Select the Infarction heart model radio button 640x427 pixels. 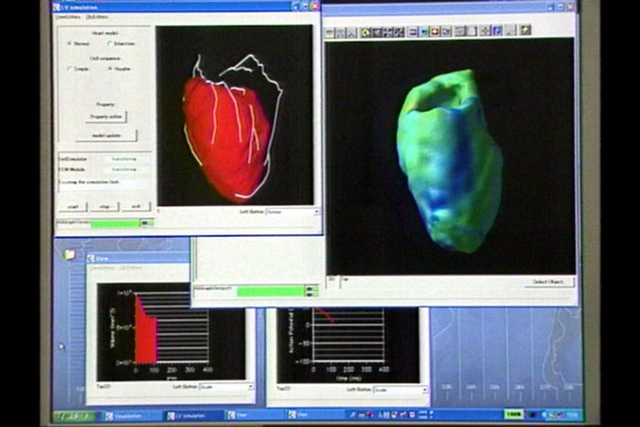tap(109, 44)
